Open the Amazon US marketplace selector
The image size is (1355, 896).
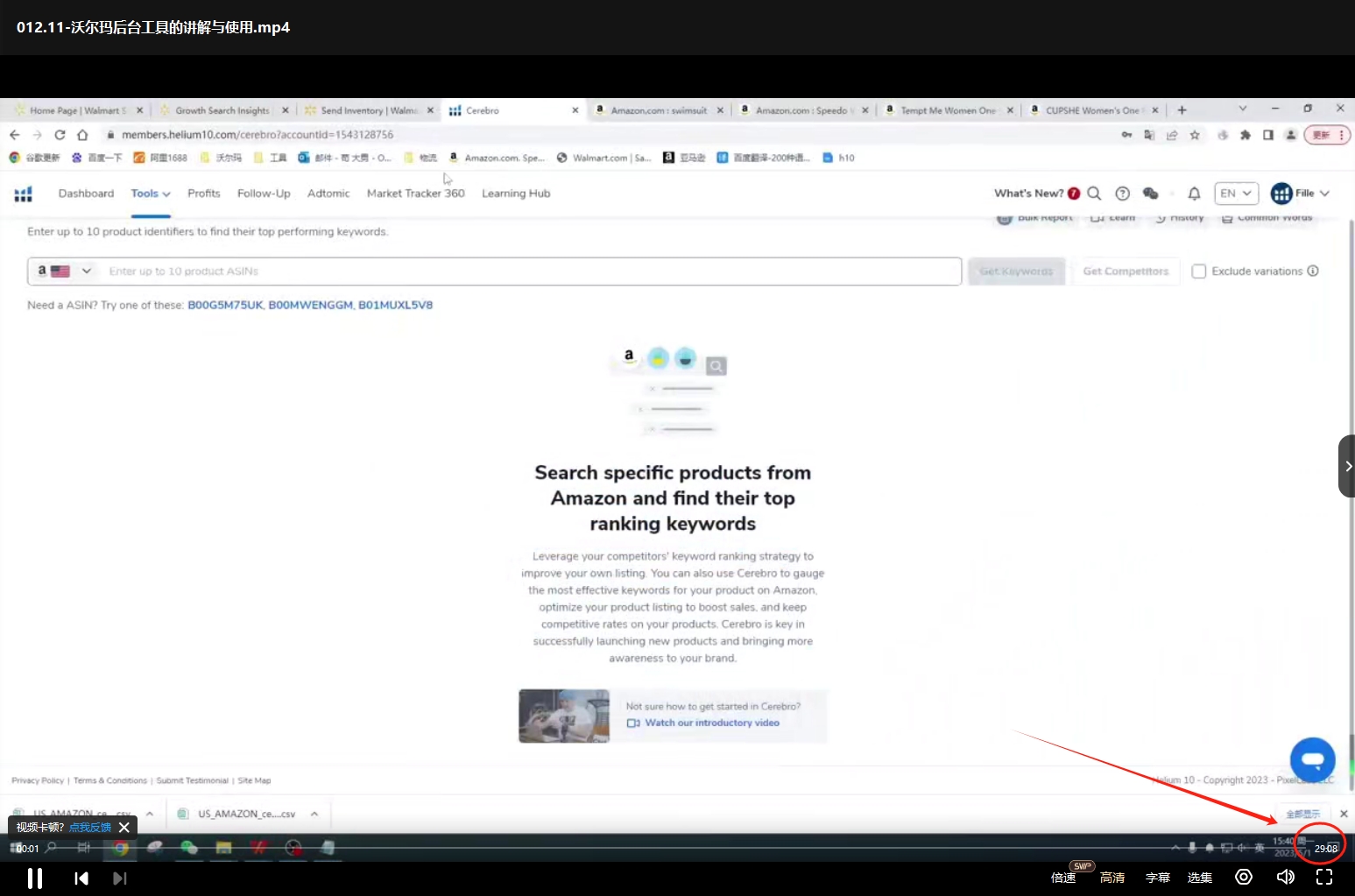[64, 272]
